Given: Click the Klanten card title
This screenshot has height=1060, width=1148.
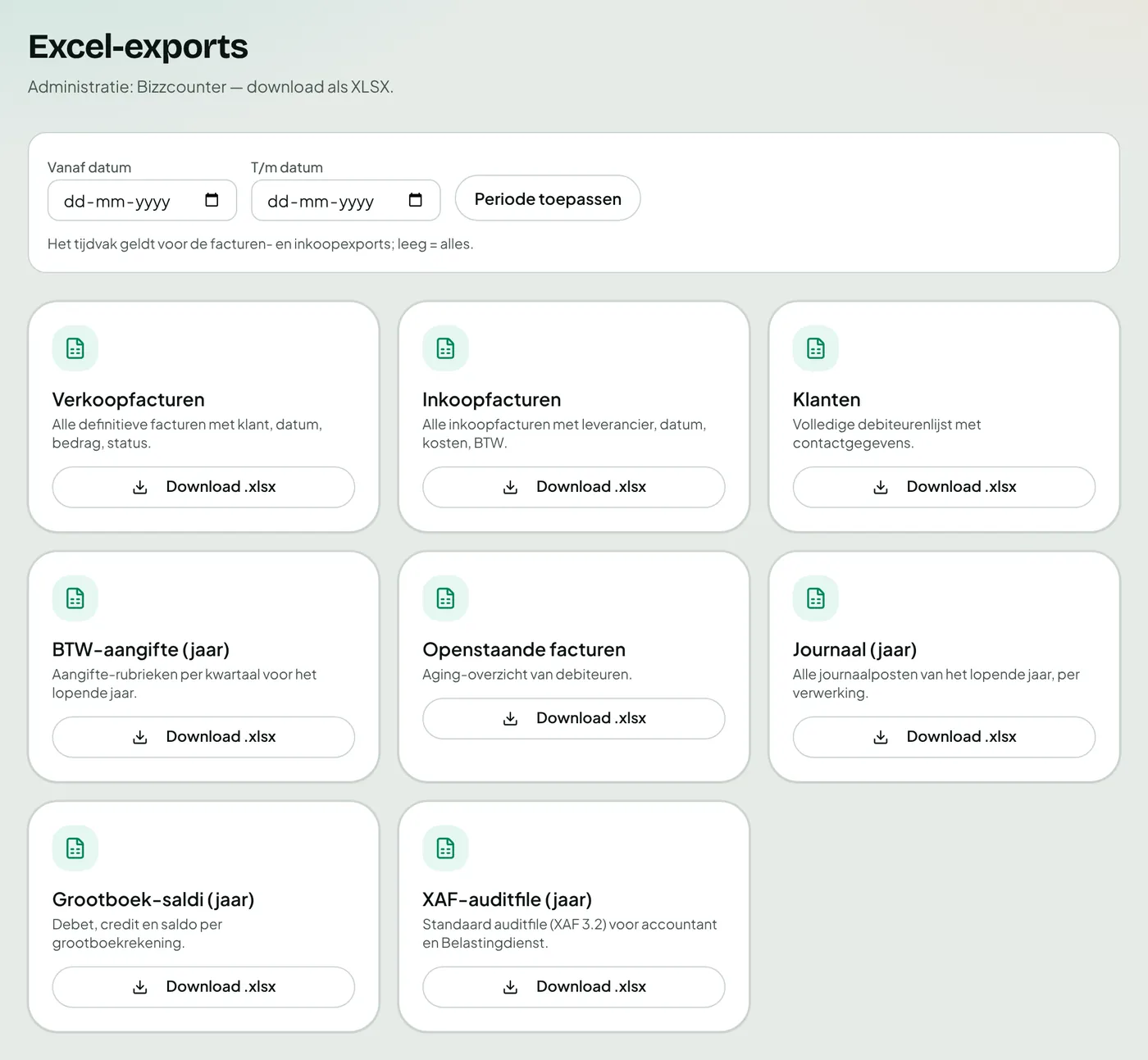Looking at the screenshot, I should (x=827, y=399).
